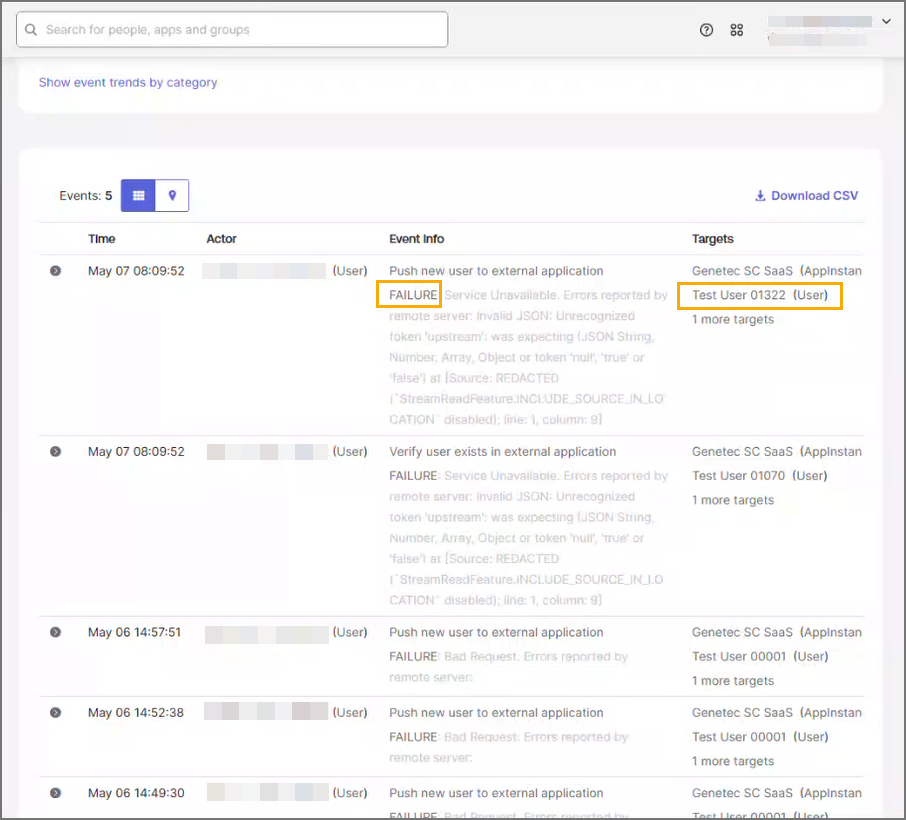
Task: Click the blurred account name in header
Action: point(819,21)
